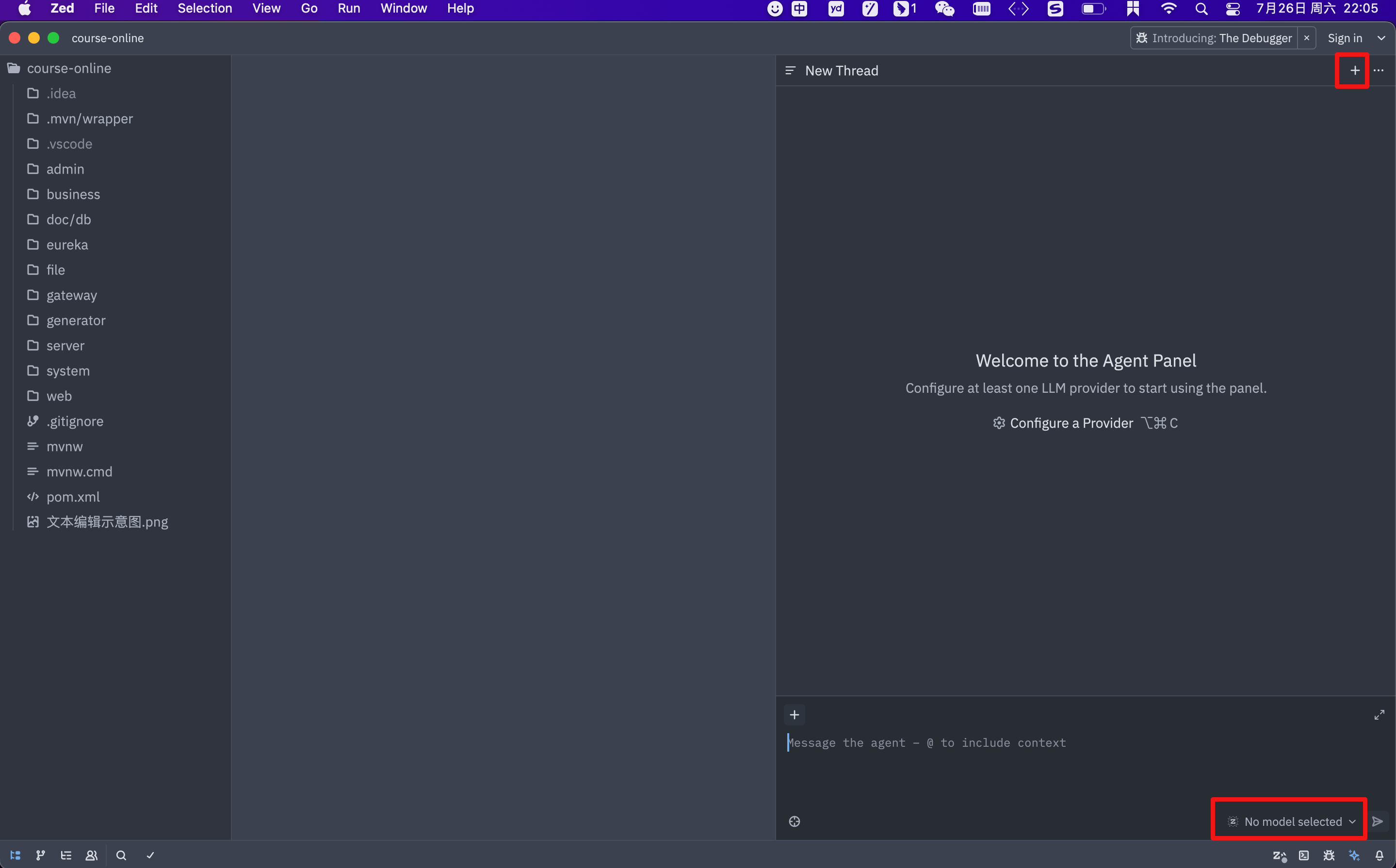Open the Run menu
Screen dimensions: 1396x868
coord(349,9)
